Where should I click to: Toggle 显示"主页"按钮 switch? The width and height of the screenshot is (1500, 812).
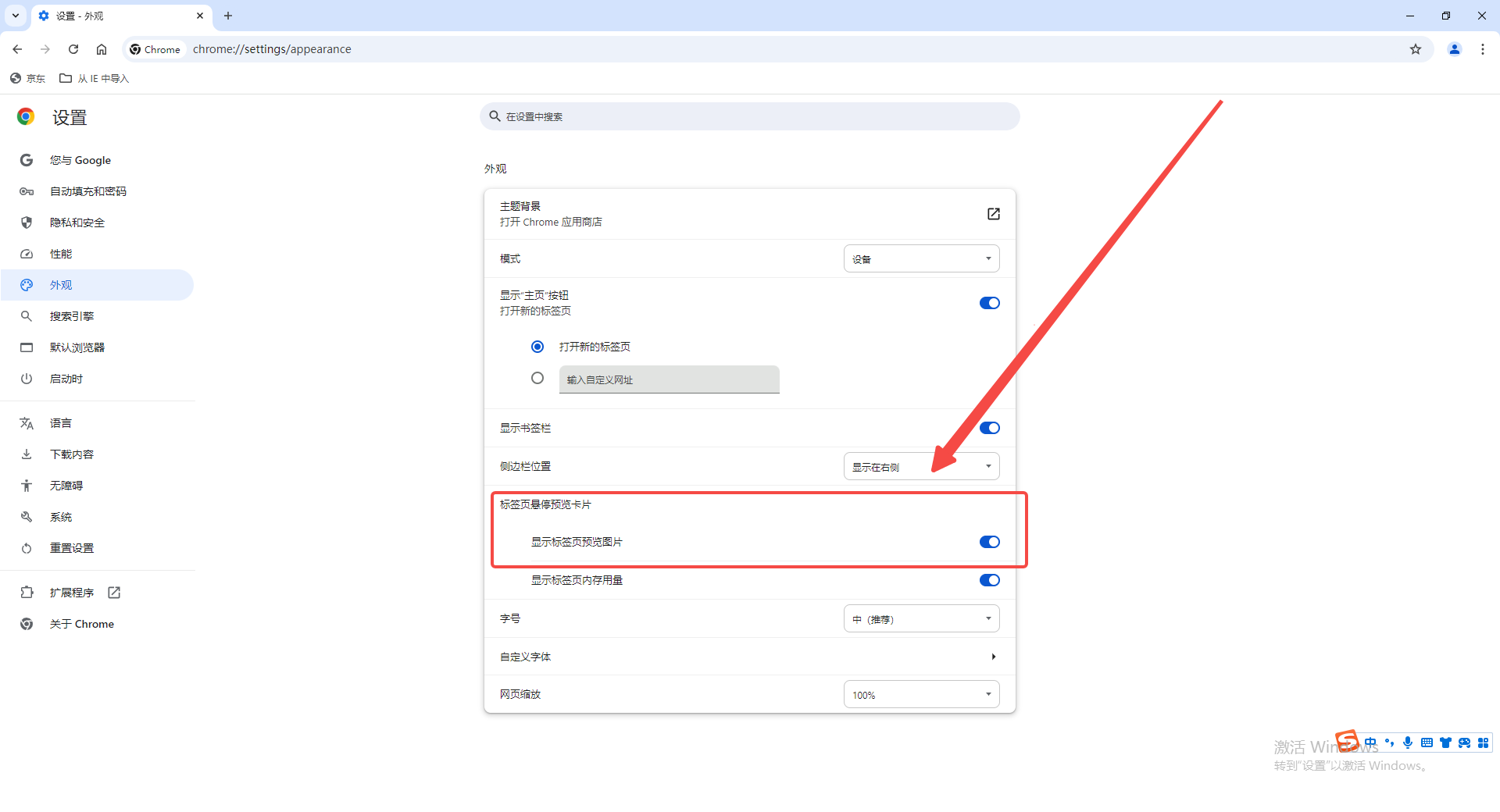[x=990, y=303]
